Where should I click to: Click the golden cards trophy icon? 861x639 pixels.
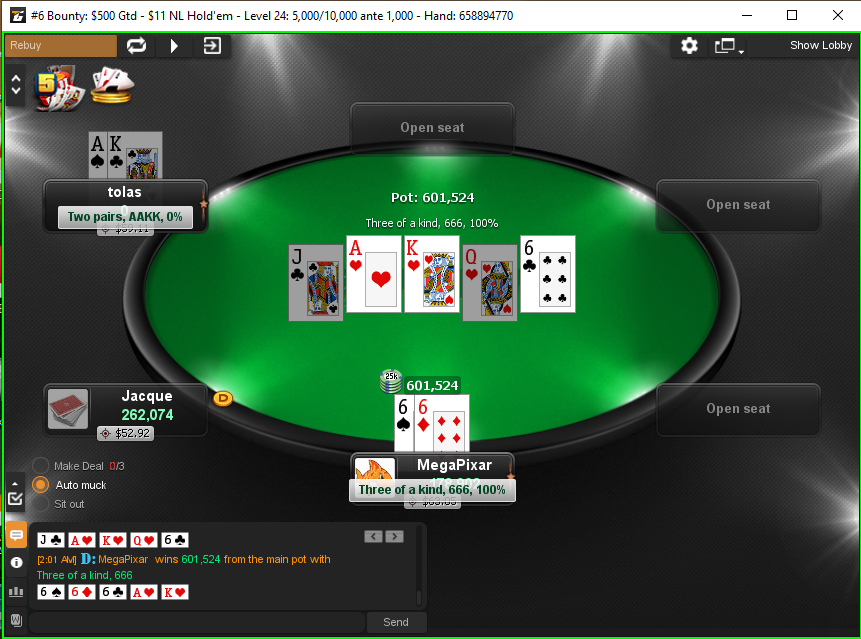112,86
